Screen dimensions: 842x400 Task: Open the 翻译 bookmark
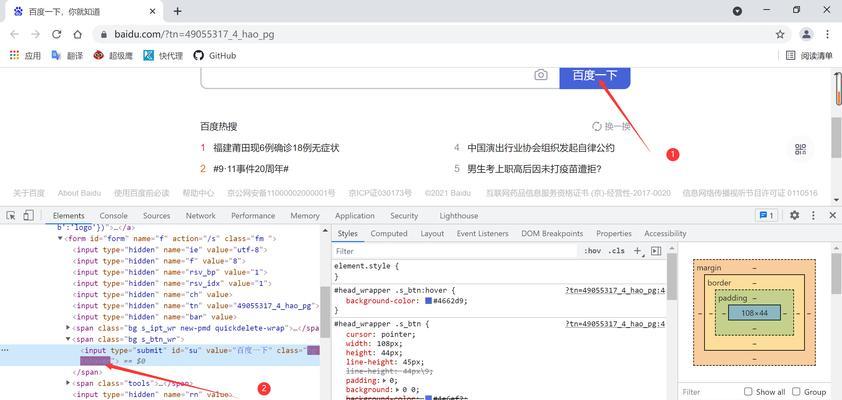(x=67, y=55)
